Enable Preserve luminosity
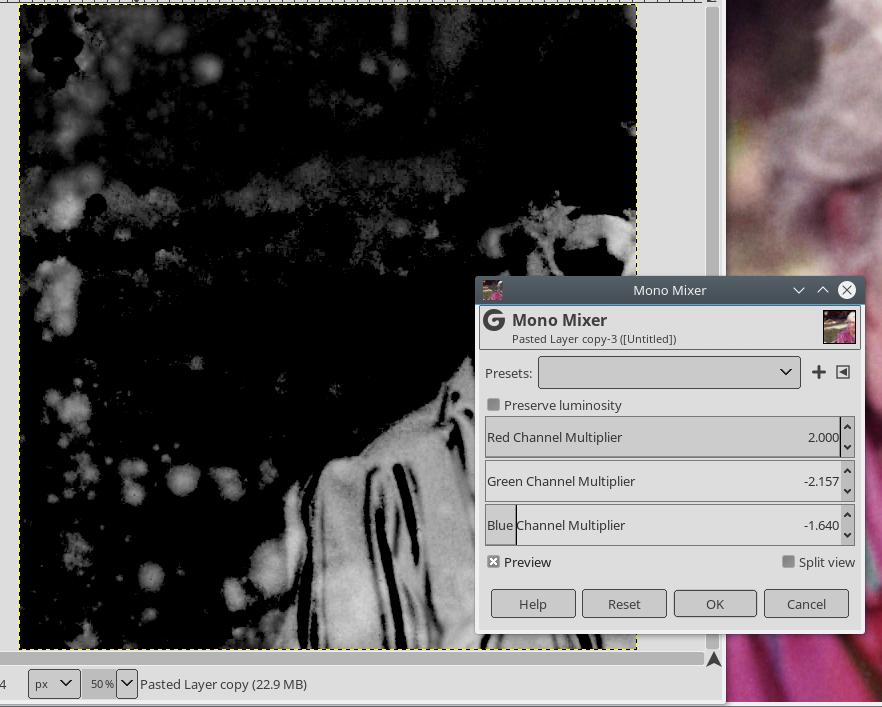 point(493,405)
